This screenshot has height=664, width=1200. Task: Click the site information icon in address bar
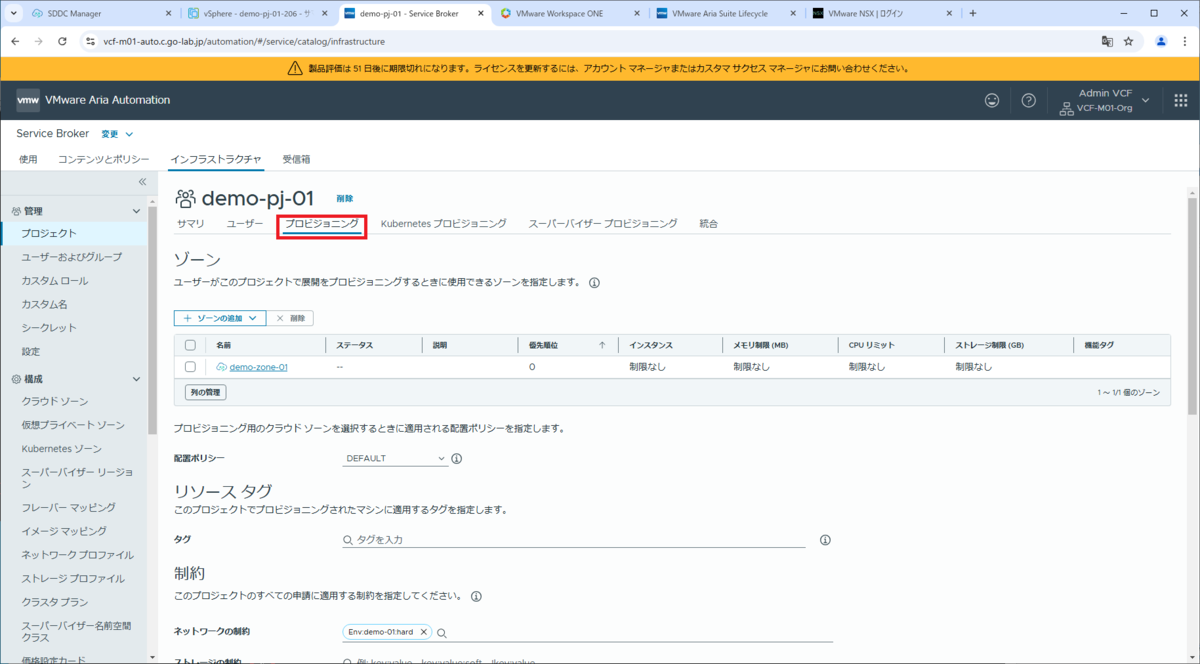tap(90, 42)
